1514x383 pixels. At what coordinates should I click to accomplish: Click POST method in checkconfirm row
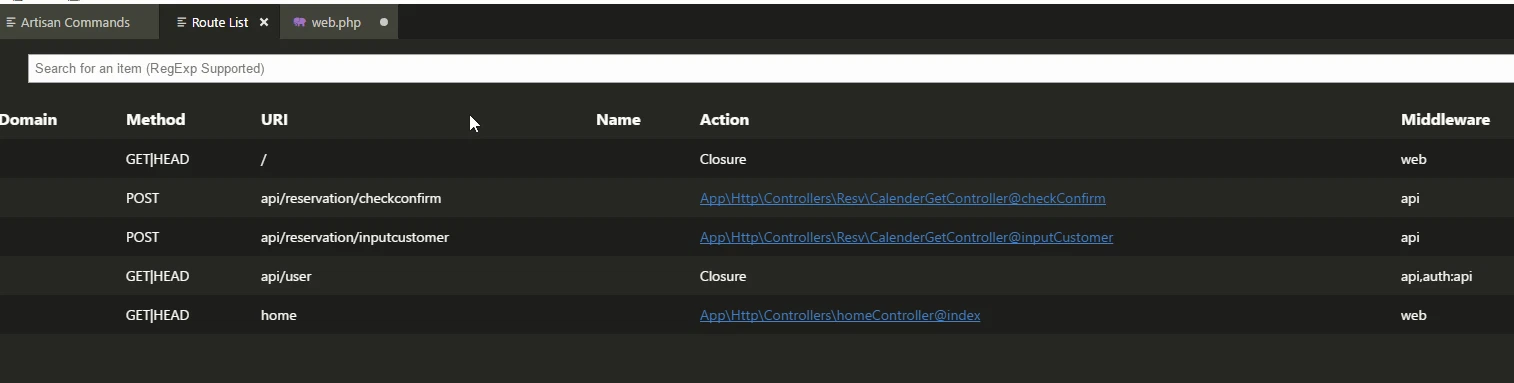[x=142, y=198]
